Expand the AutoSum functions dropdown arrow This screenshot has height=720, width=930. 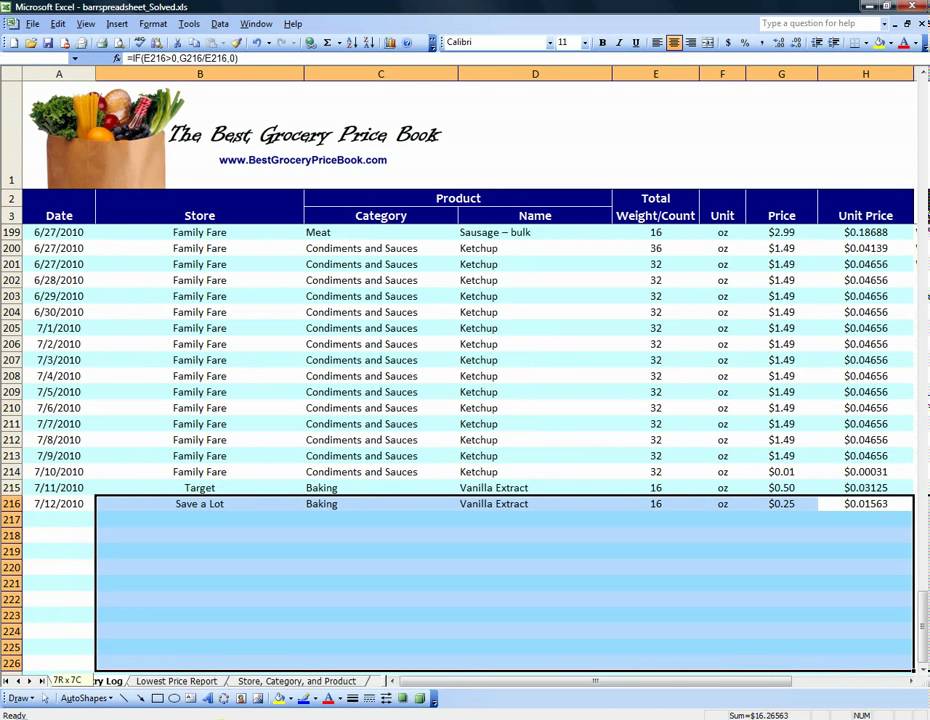pyautogui.click(x=339, y=43)
